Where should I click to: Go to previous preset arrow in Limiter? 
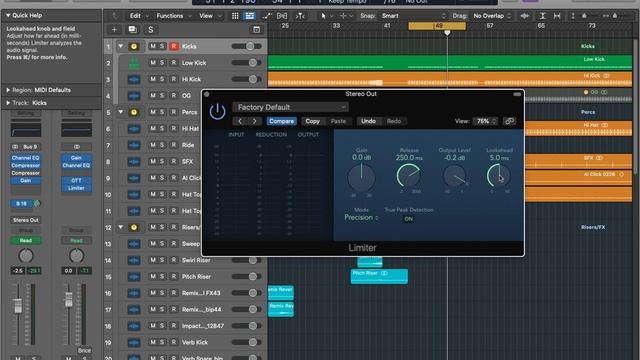pyautogui.click(x=240, y=121)
